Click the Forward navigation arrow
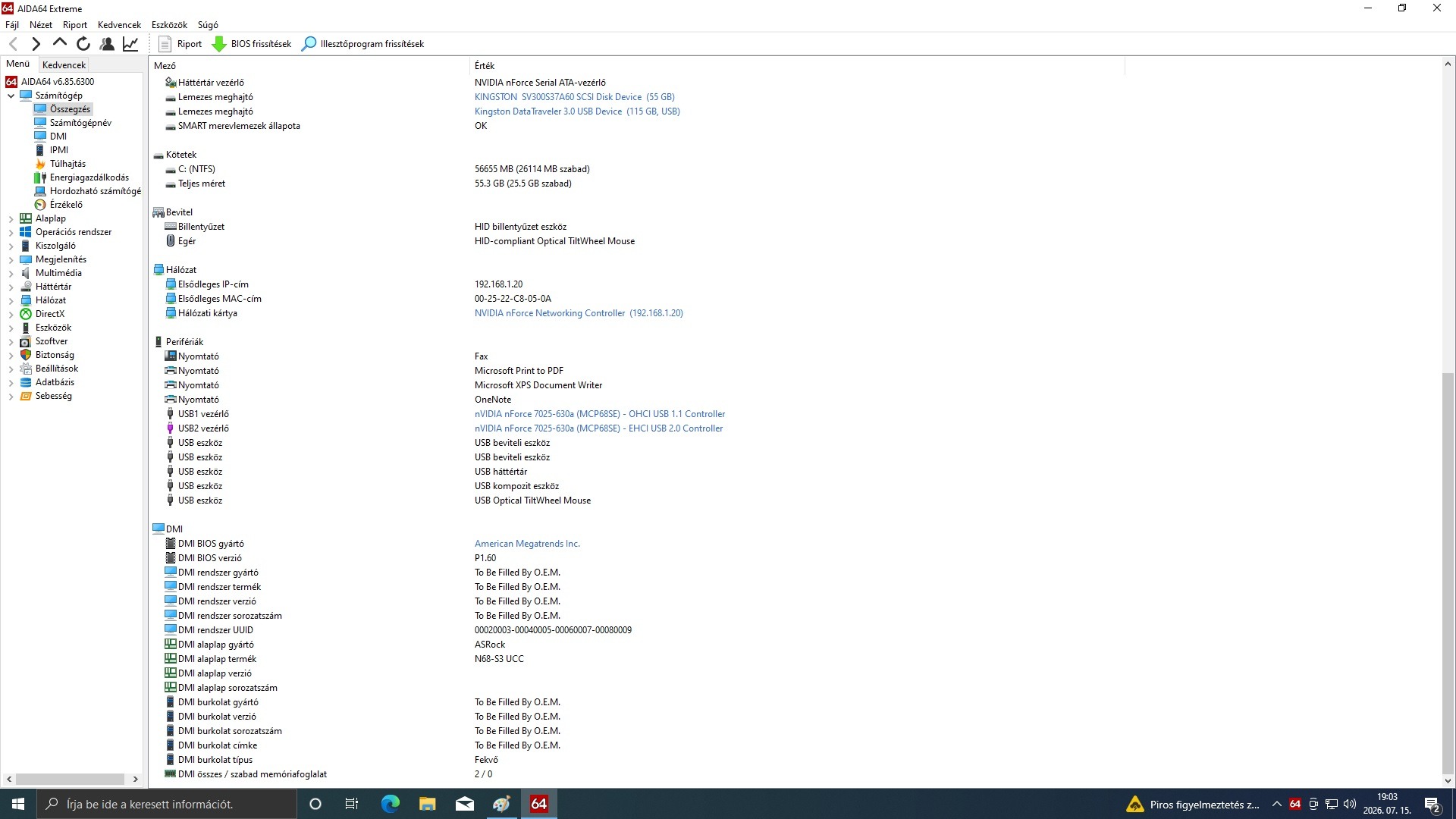This screenshot has width=1456, height=819. click(36, 44)
